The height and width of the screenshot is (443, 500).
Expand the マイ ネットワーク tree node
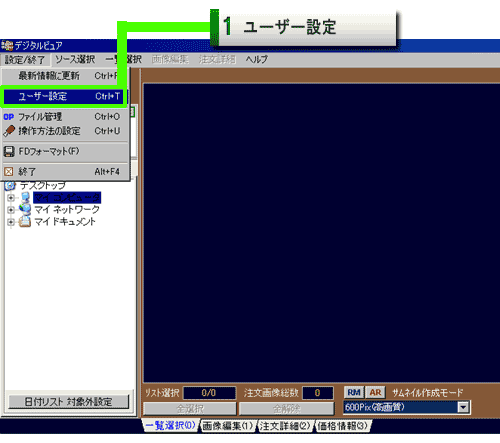(x=11, y=210)
